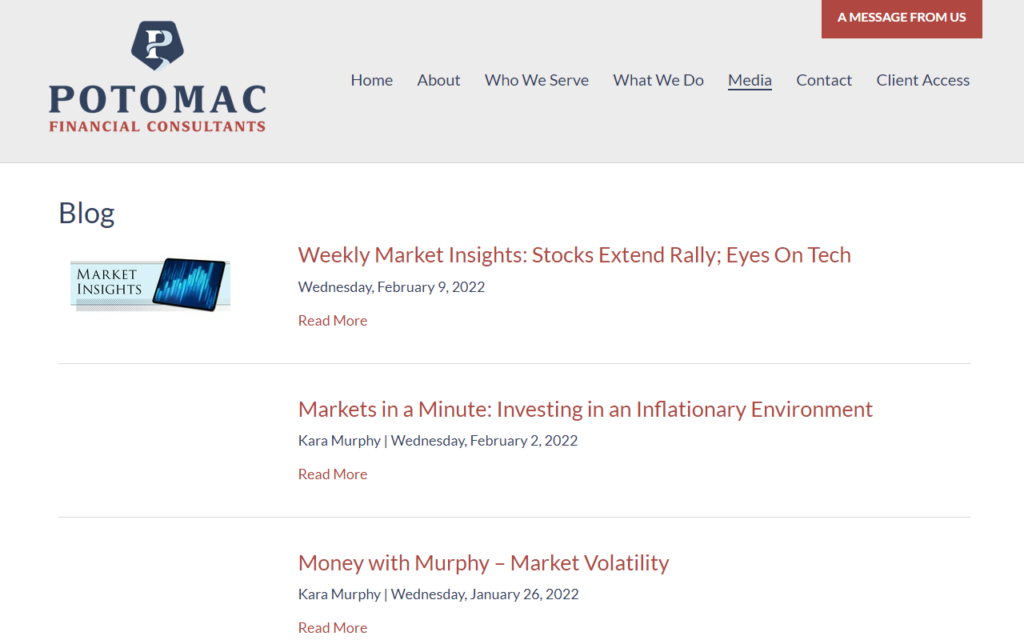Screen dimensions: 1024x640
Task: Read More on Markets in a Minute
Action: (x=332, y=474)
